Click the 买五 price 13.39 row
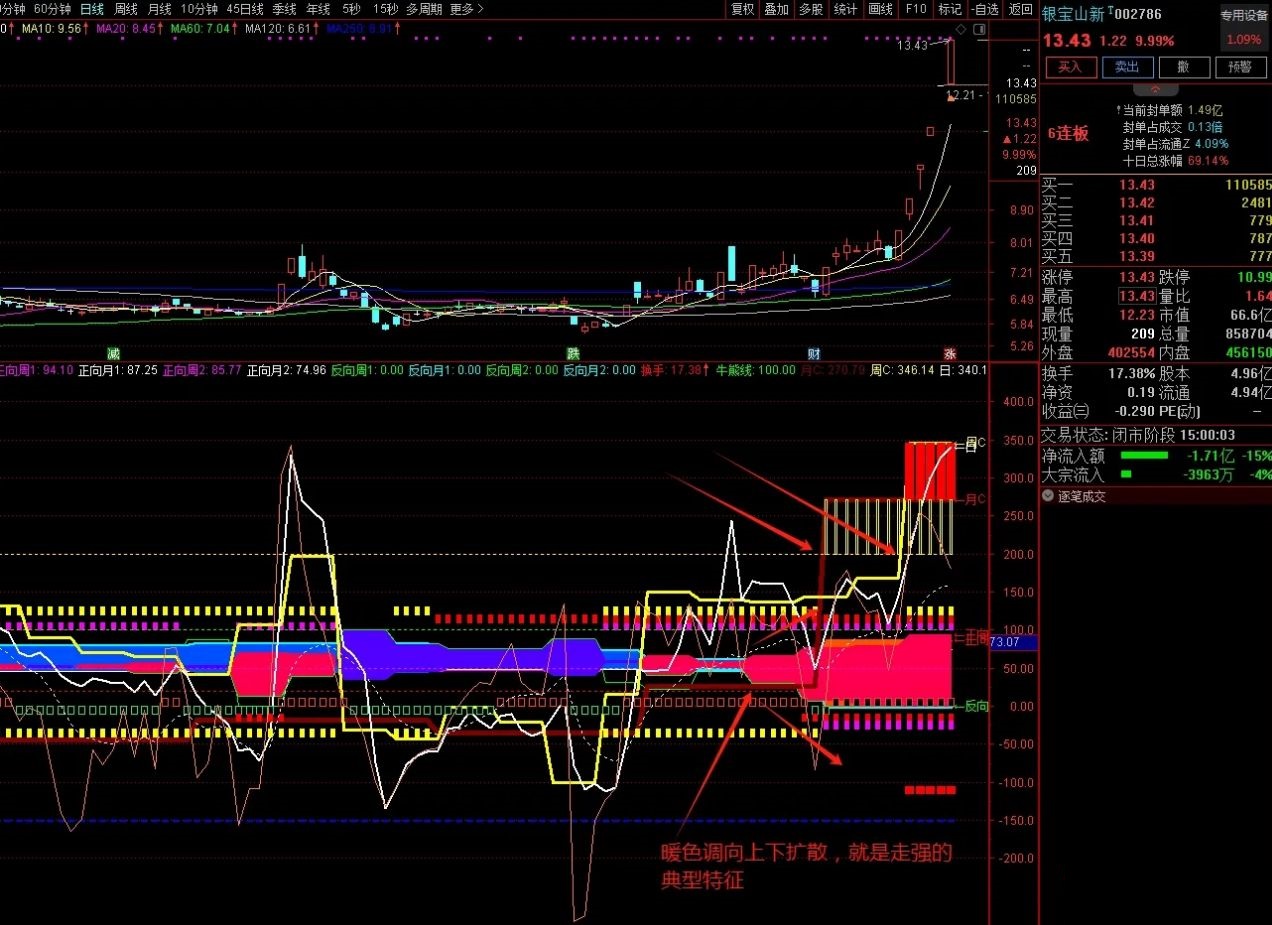 [x=1155, y=257]
